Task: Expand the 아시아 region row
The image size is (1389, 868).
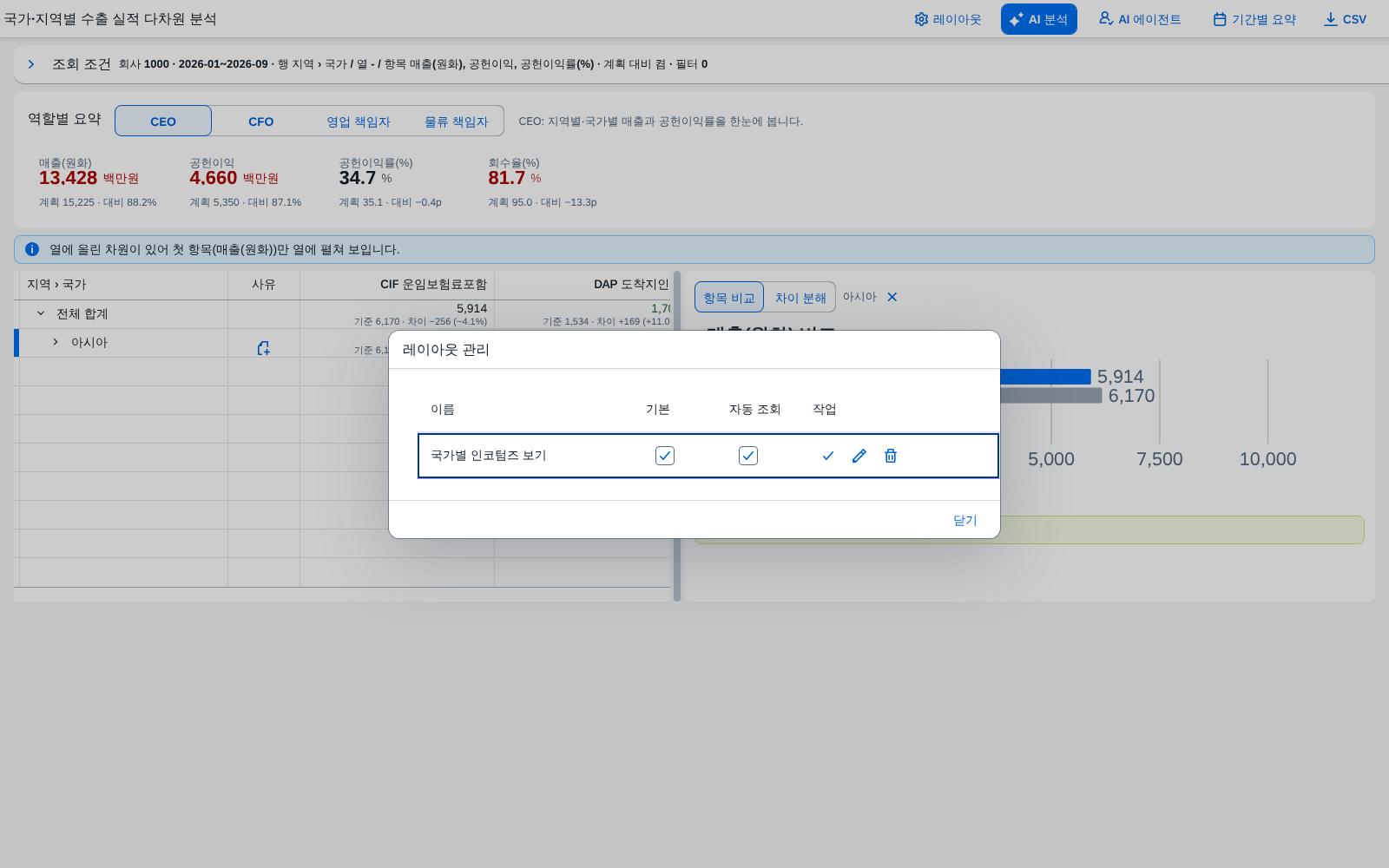Action: (x=56, y=342)
